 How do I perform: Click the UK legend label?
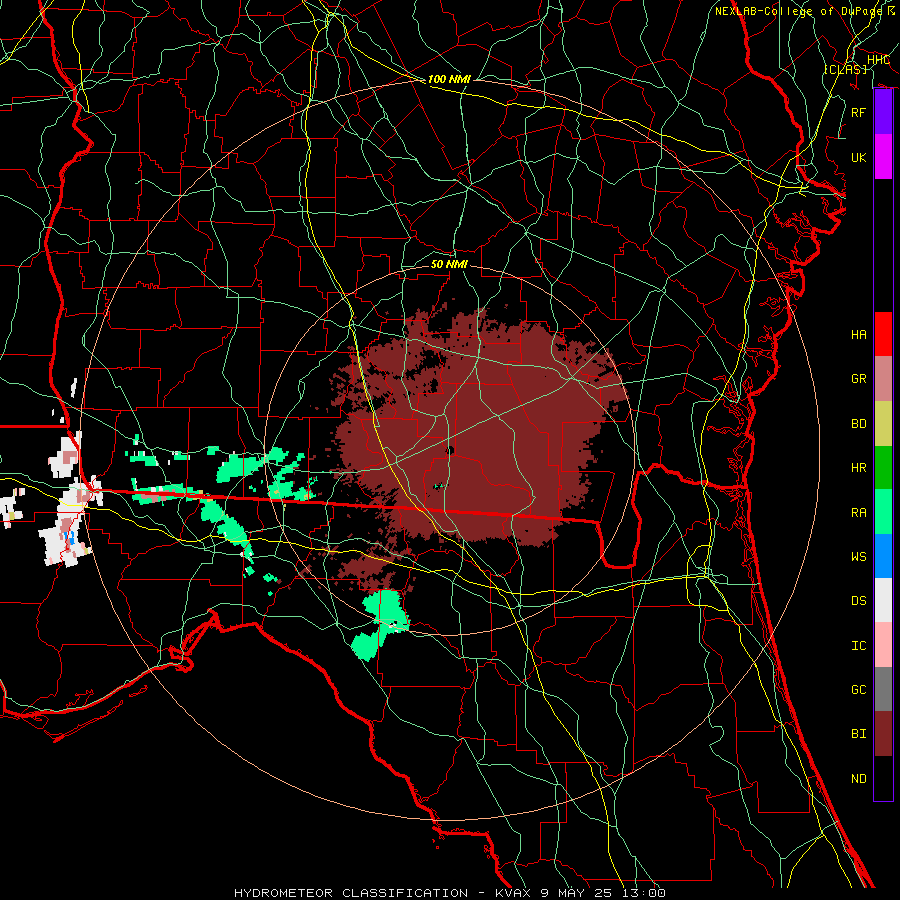[859, 157]
